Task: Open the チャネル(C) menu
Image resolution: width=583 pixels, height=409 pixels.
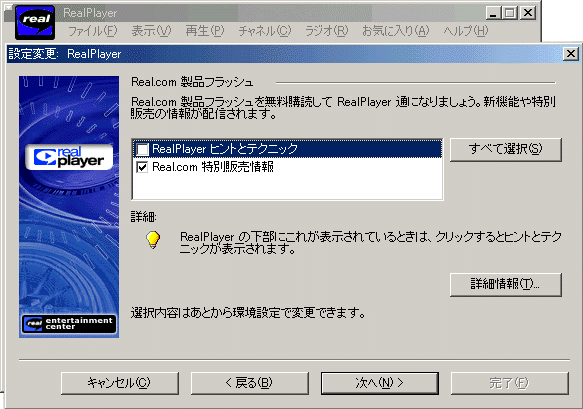Action: pyautogui.click(x=265, y=31)
